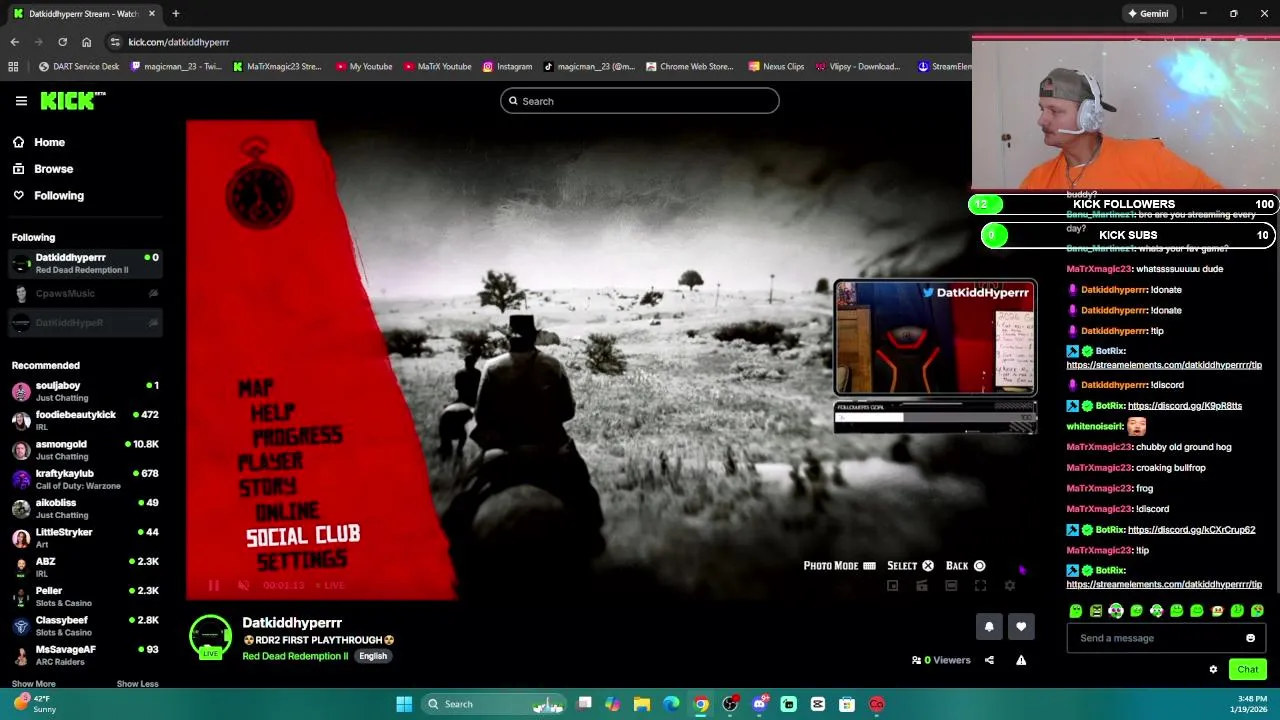Reload the browser page
1280x720 pixels.
(x=62, y=42)
